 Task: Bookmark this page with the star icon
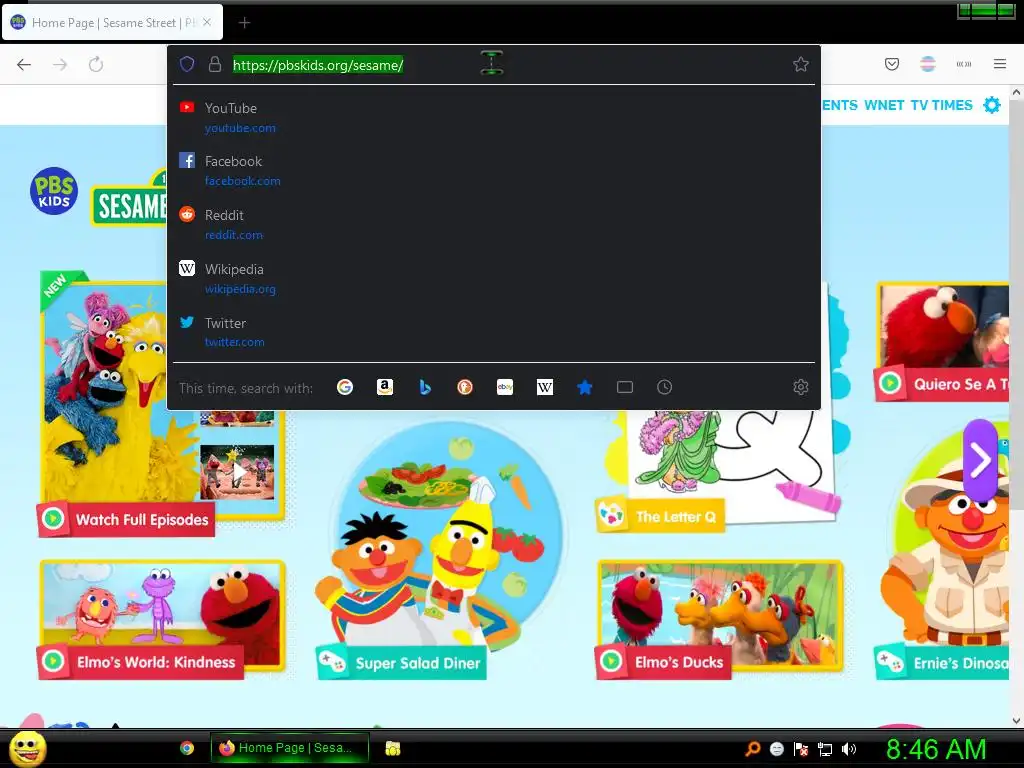[801, 64]
